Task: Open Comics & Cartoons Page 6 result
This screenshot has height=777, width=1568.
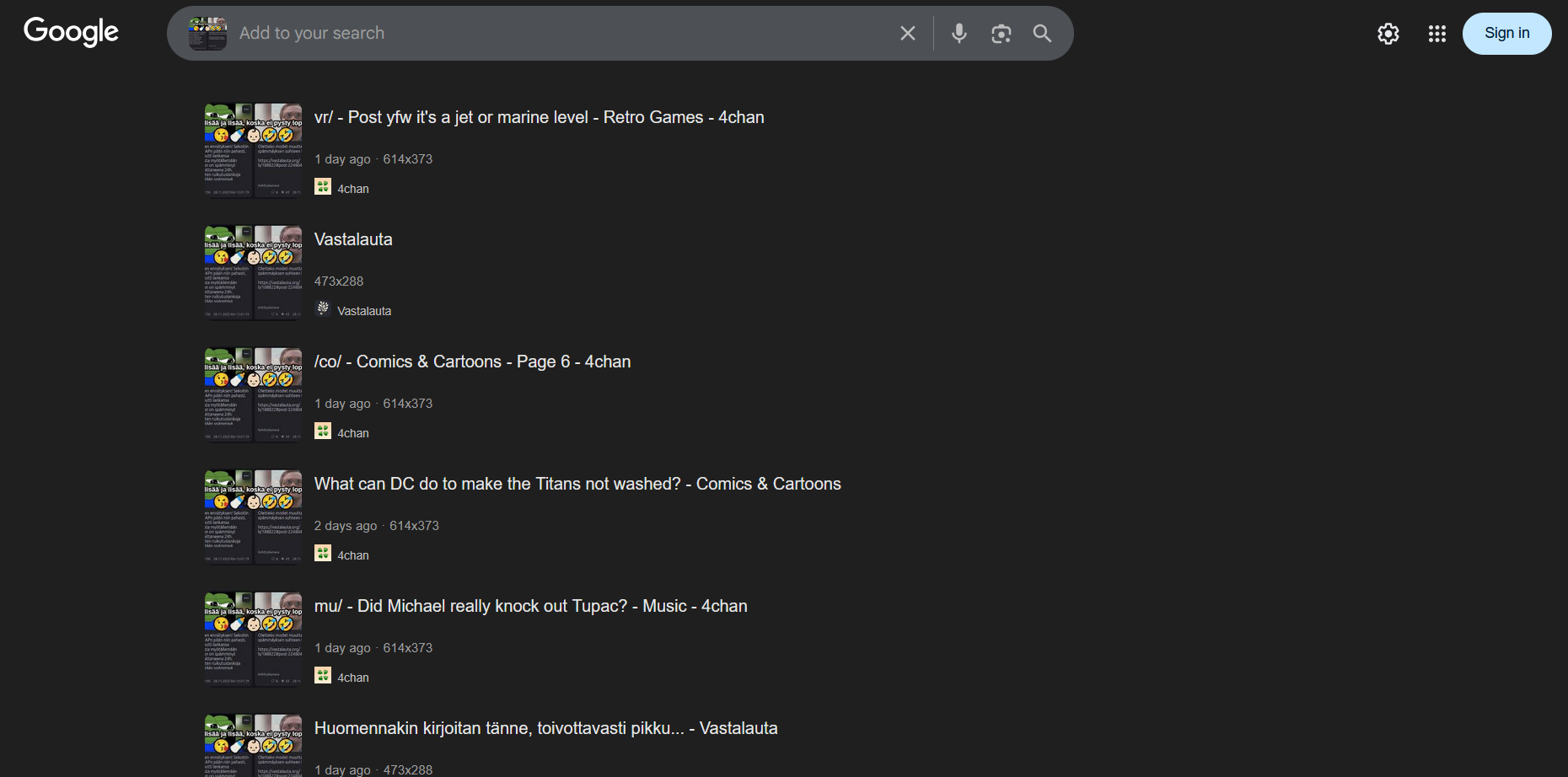Action: click(472, 362)
